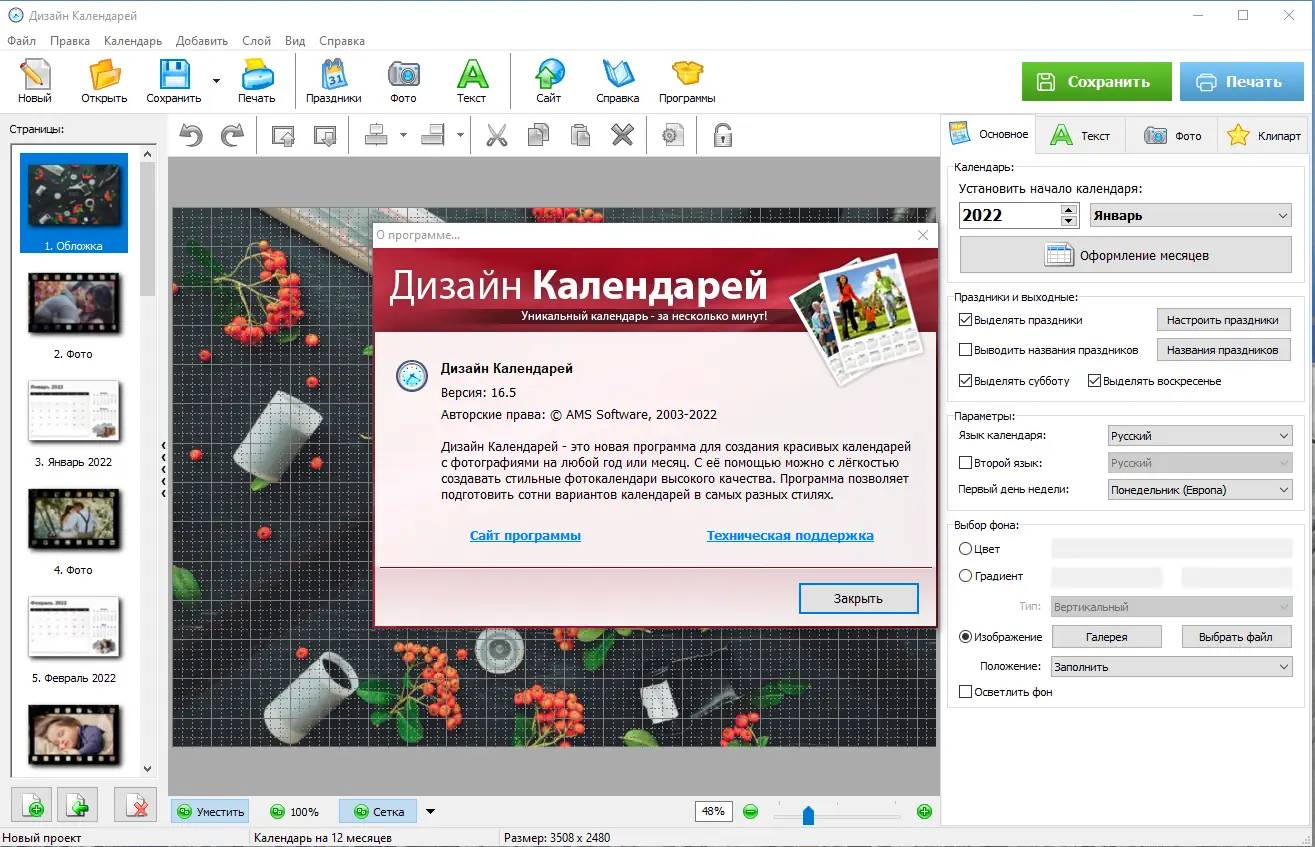Zoom in with the plus icon
This screenshot has height=847, width=1315.
[924, 812]
